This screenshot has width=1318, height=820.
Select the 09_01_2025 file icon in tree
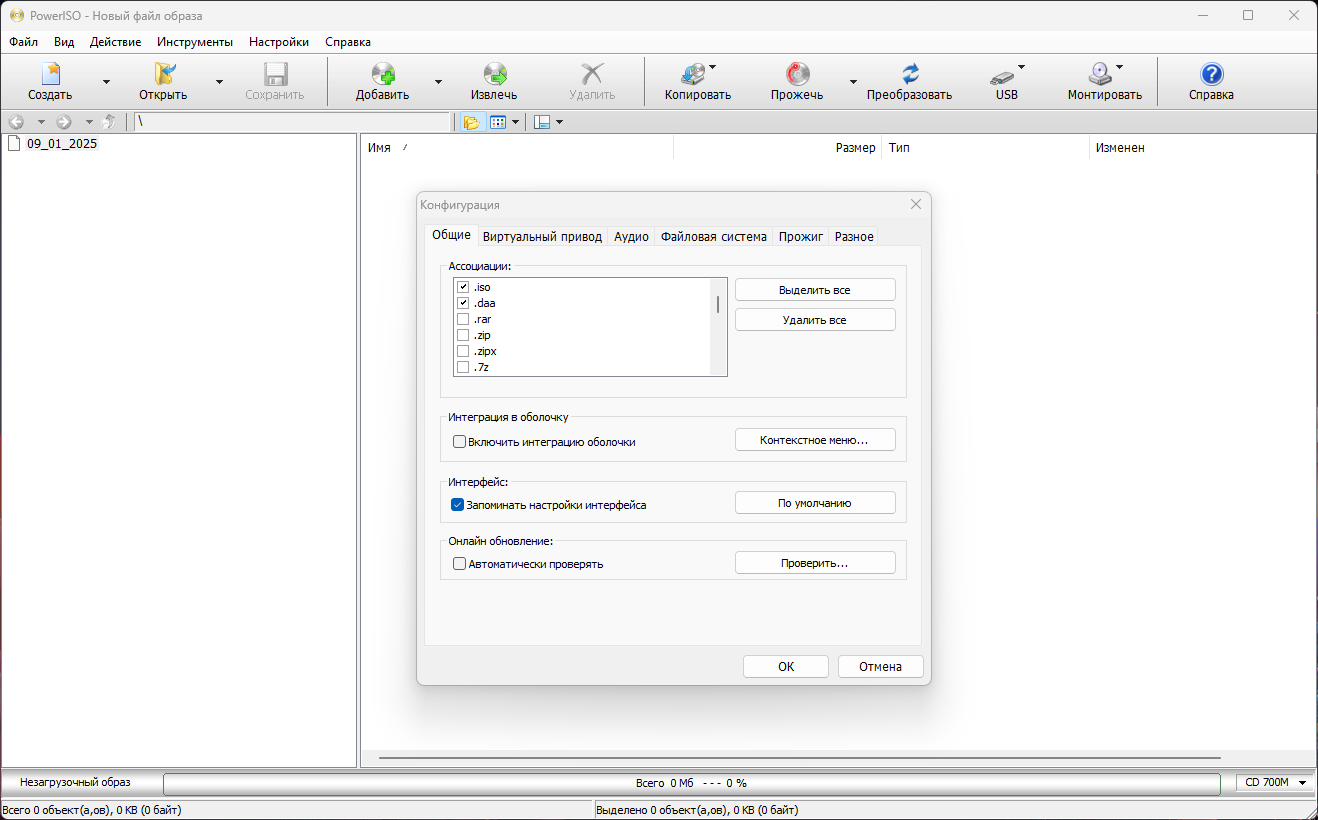tap(14, 143)
